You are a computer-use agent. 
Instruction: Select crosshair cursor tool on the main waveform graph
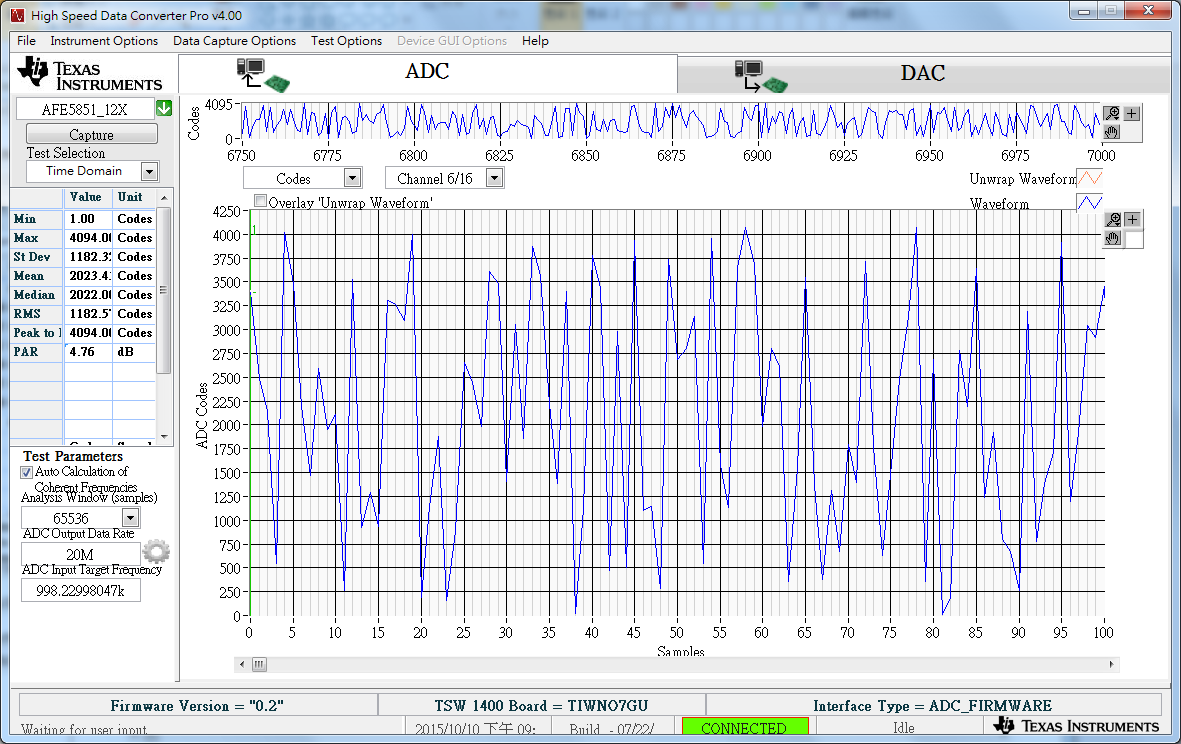pos(1132,220)
